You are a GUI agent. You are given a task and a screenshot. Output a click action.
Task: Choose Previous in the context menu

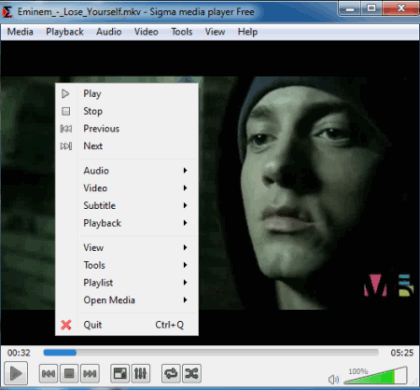point(127,129)
